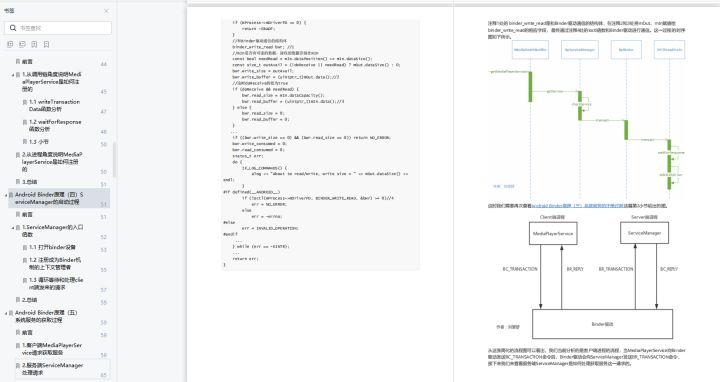720x382 pixels.
Task: Open bookmark 3.总结
Action: click(x=29, y=182)
